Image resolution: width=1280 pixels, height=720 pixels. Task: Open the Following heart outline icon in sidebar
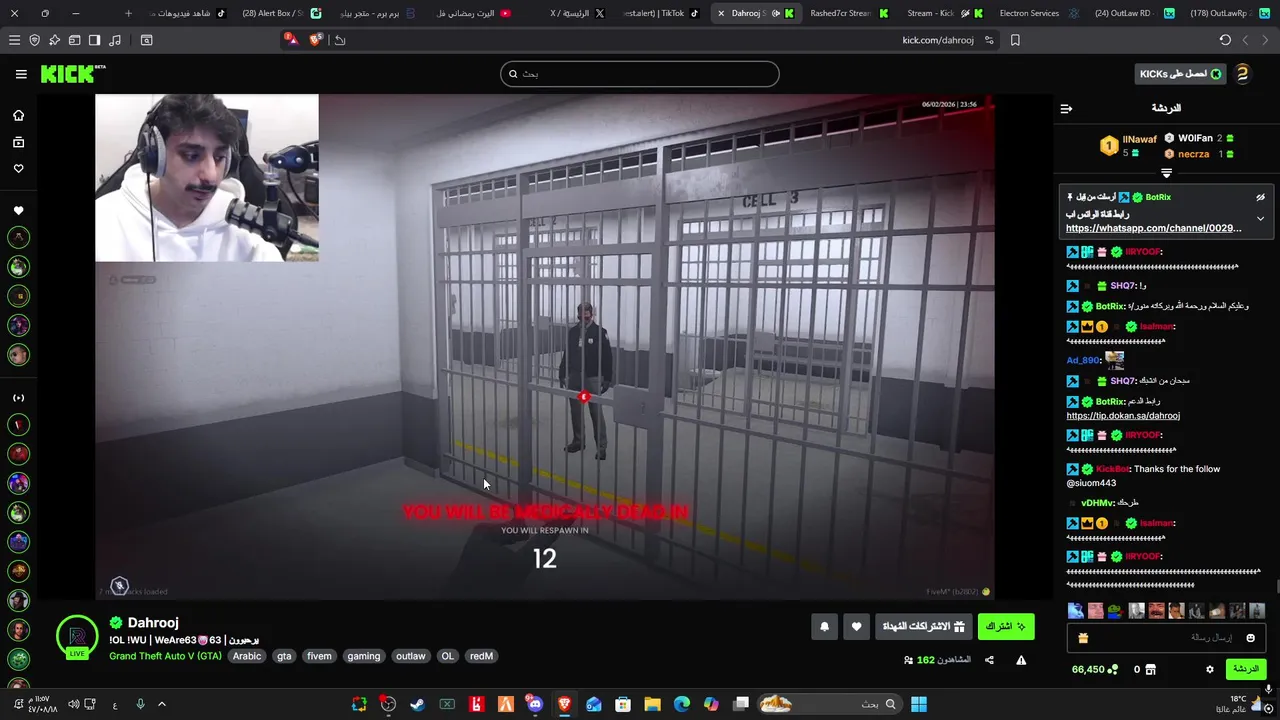[18, 168]
